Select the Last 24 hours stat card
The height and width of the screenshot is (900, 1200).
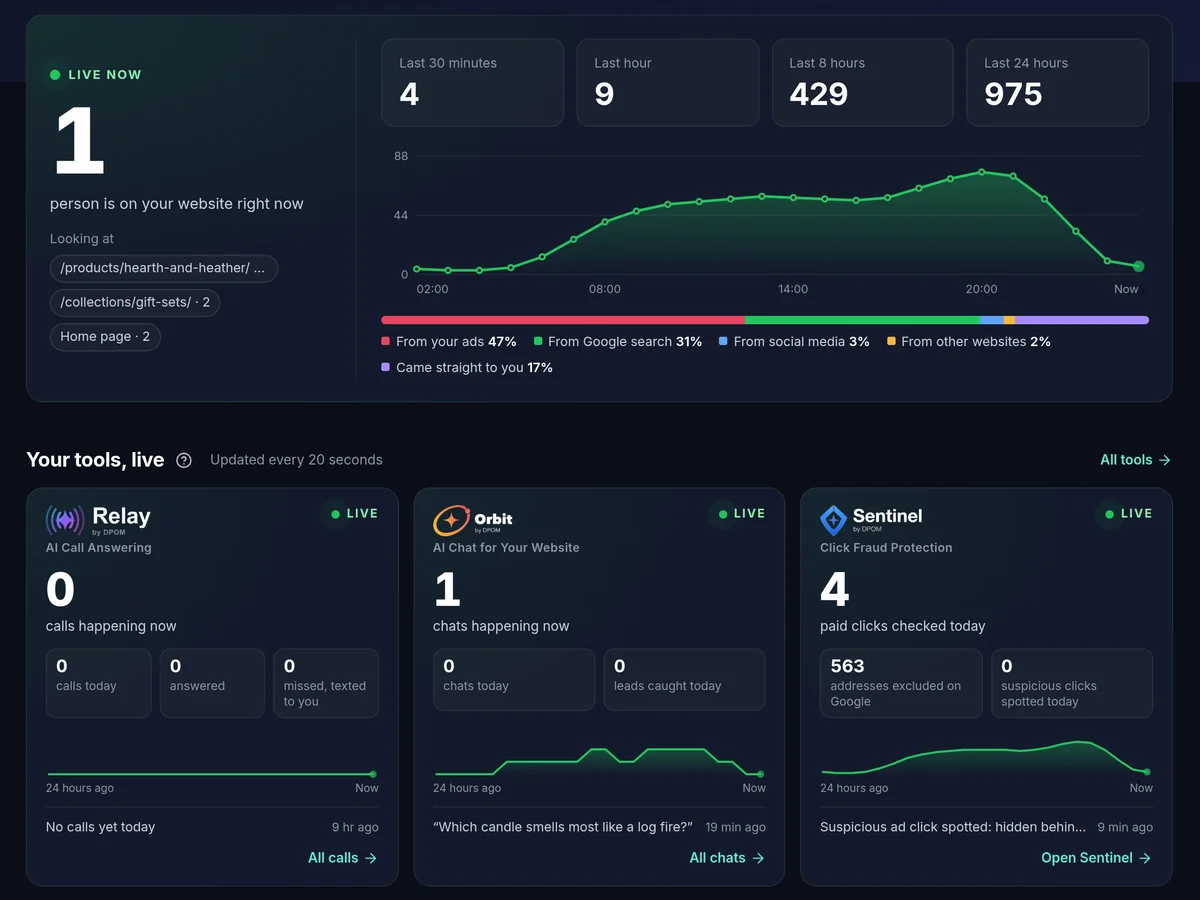tap(1058, 83)
